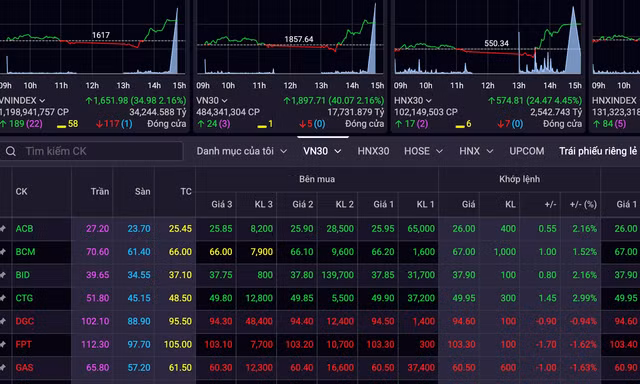Click the +/- (%) column header

click(x=583, y=204)
